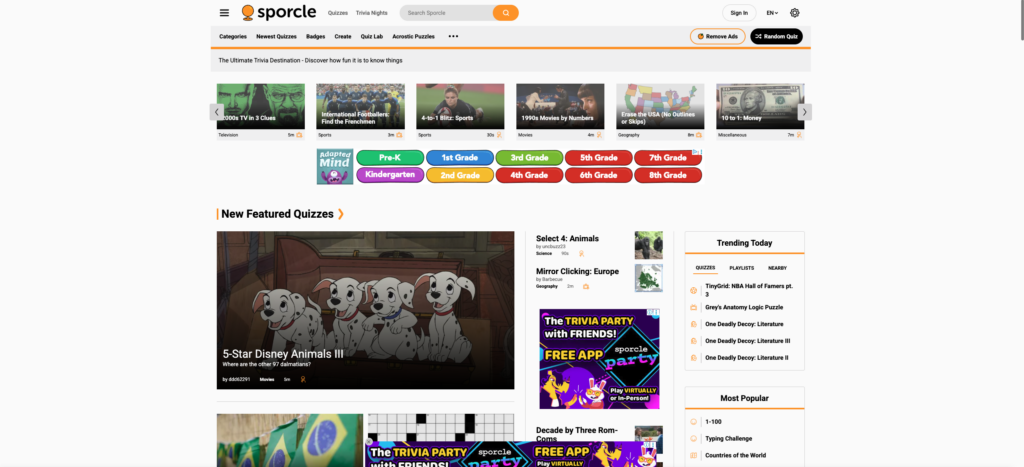Open Grey's Anatomy Logic Puzzle link
Screen dimensions: 1024x467
[x=744, y=307]
